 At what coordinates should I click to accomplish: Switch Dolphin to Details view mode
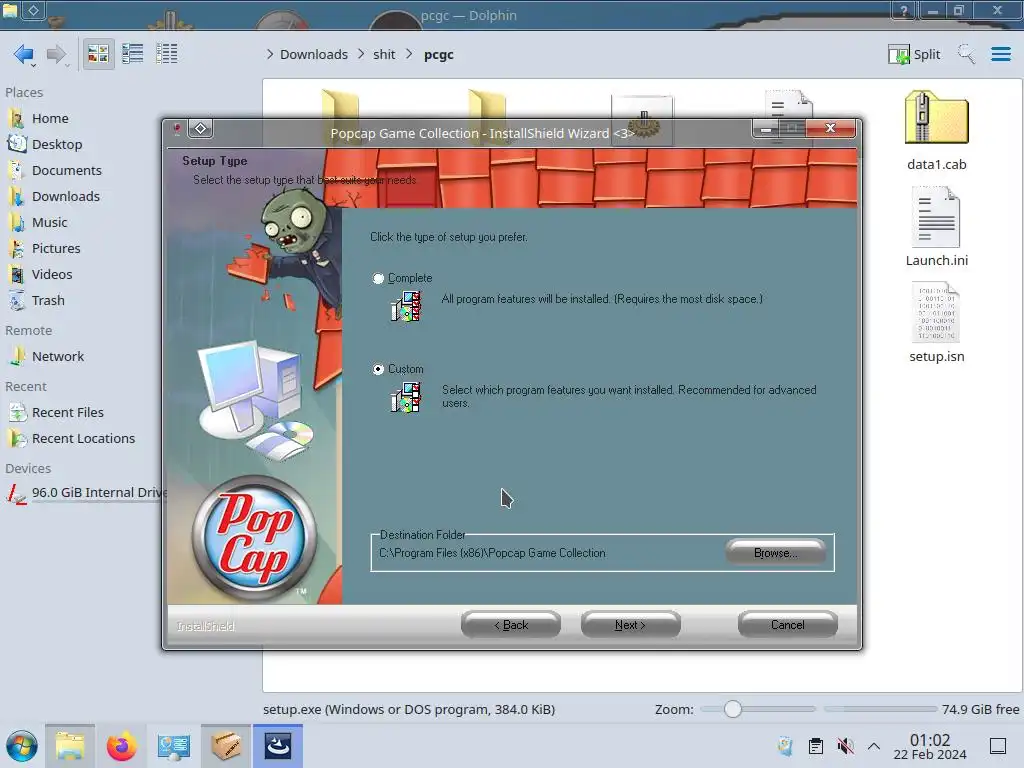pos(167,54)
